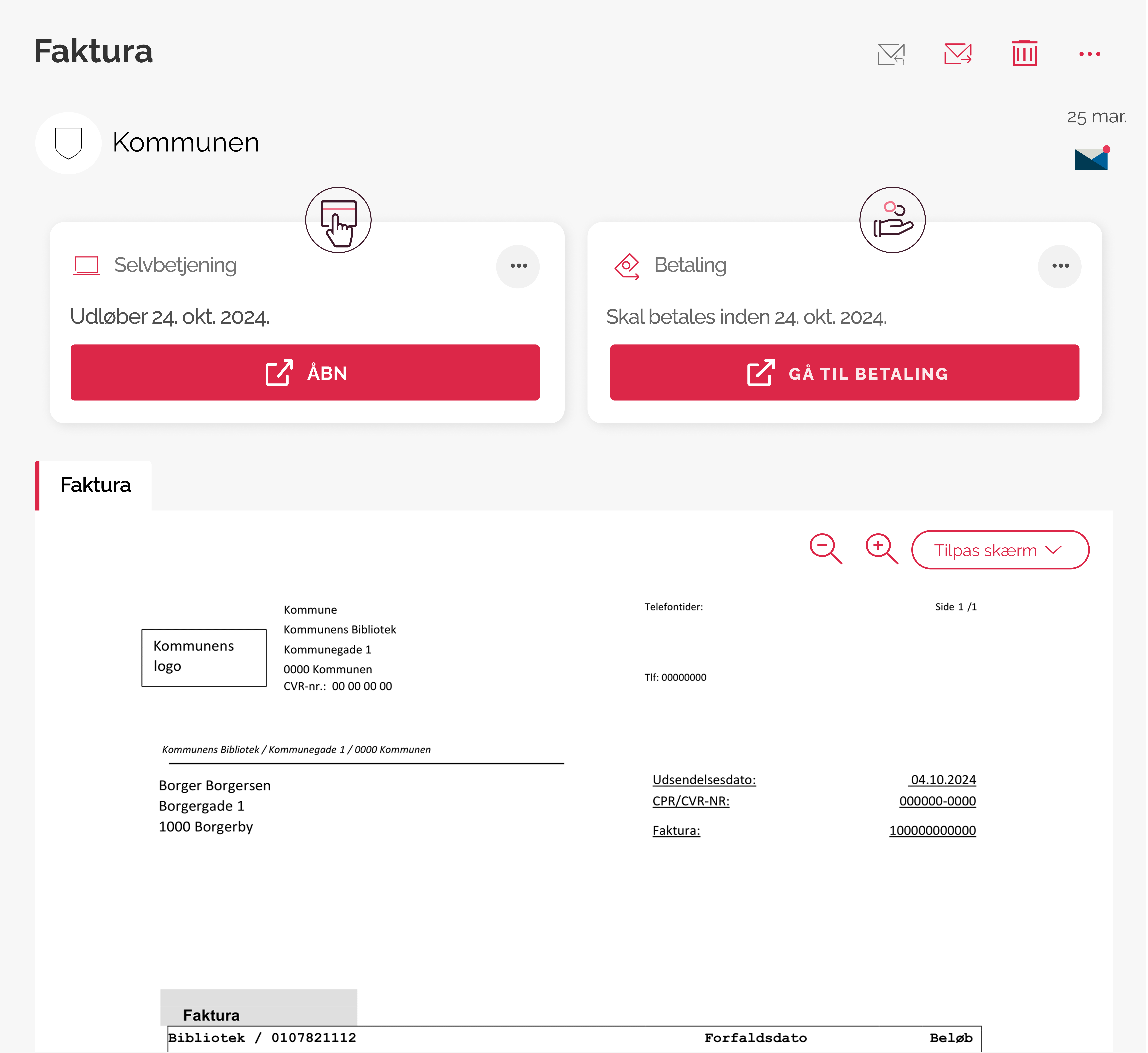Select the Faktura tab

95,485
